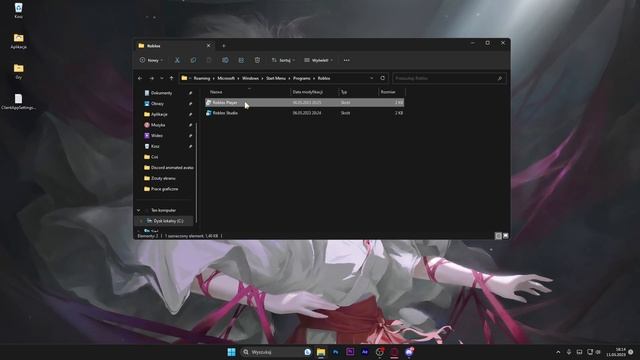Image resolution: width=640 pixels, height=360 pixels.
Task: Click Windows in the address breadcrumb
Action: point(250,78)
